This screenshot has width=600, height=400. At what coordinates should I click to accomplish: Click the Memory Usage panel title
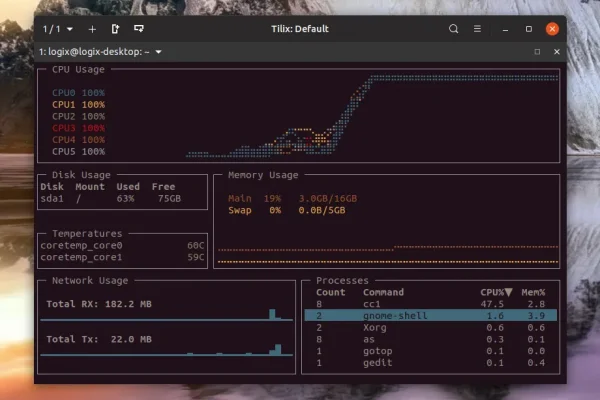[x=263, y=175]
